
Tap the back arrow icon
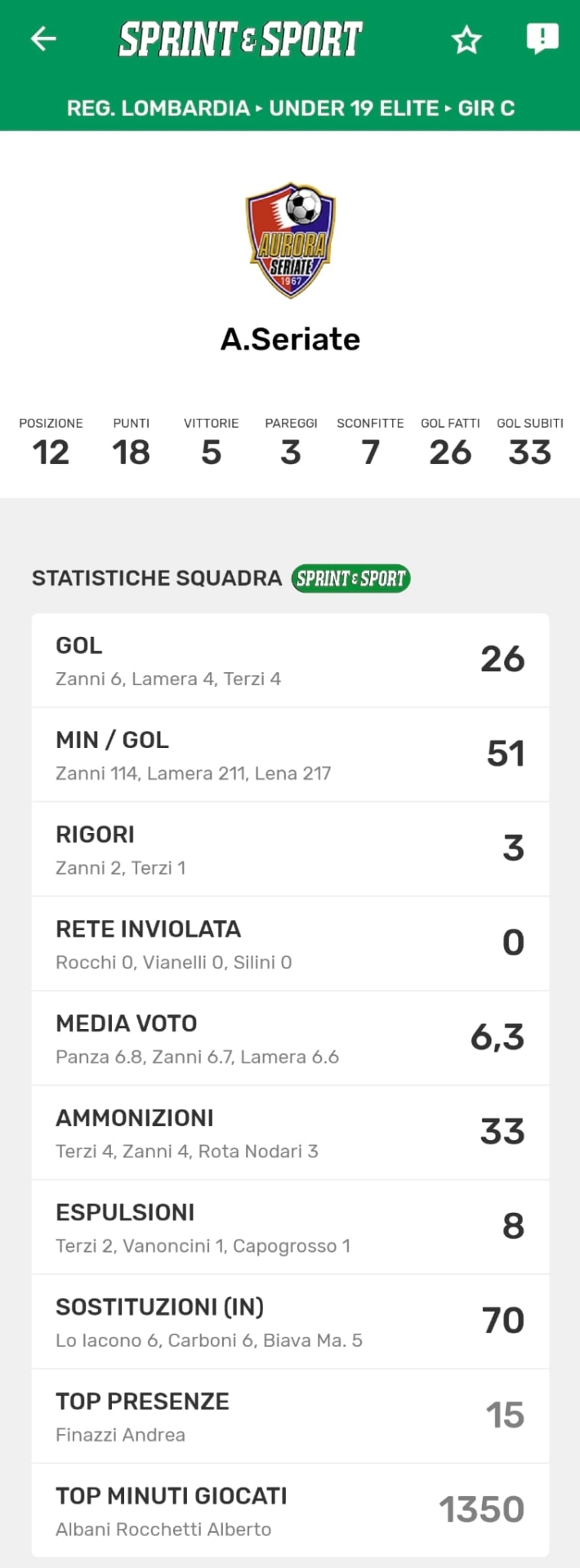coord(43,38)
